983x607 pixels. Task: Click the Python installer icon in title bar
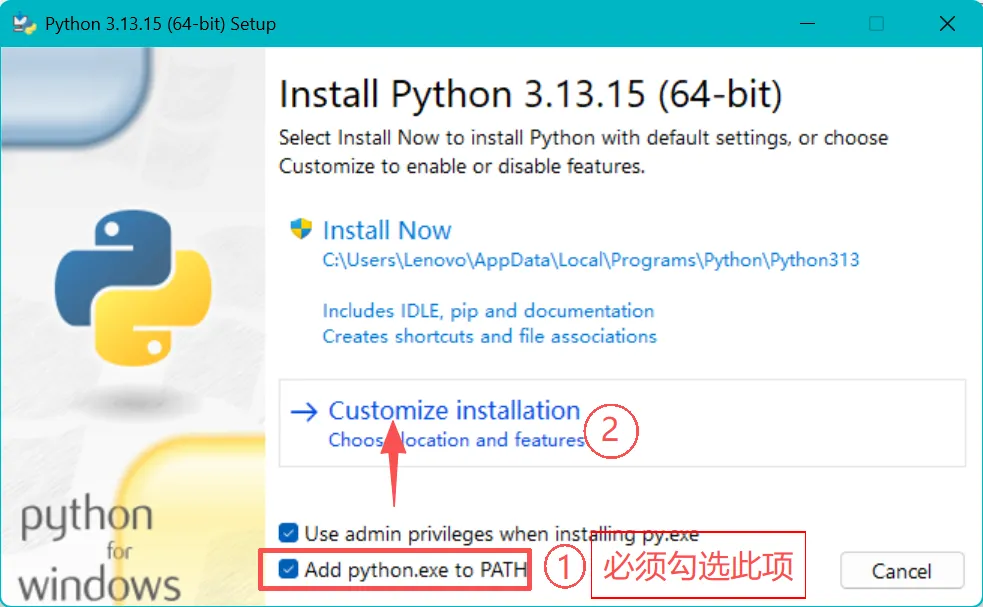(x=24, y=24)
